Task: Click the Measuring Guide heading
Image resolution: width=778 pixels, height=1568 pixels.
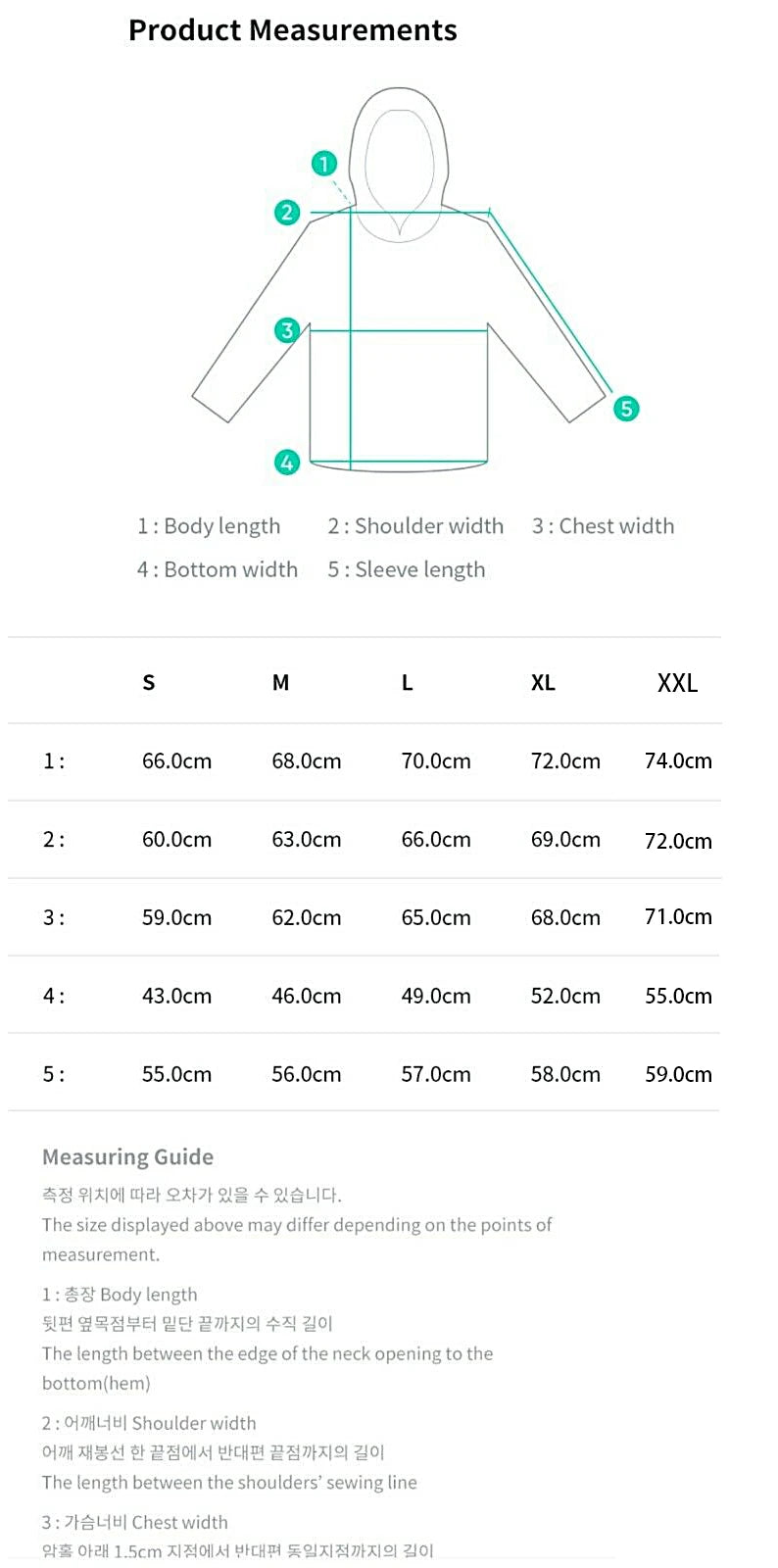Action: click(127, 1157)
